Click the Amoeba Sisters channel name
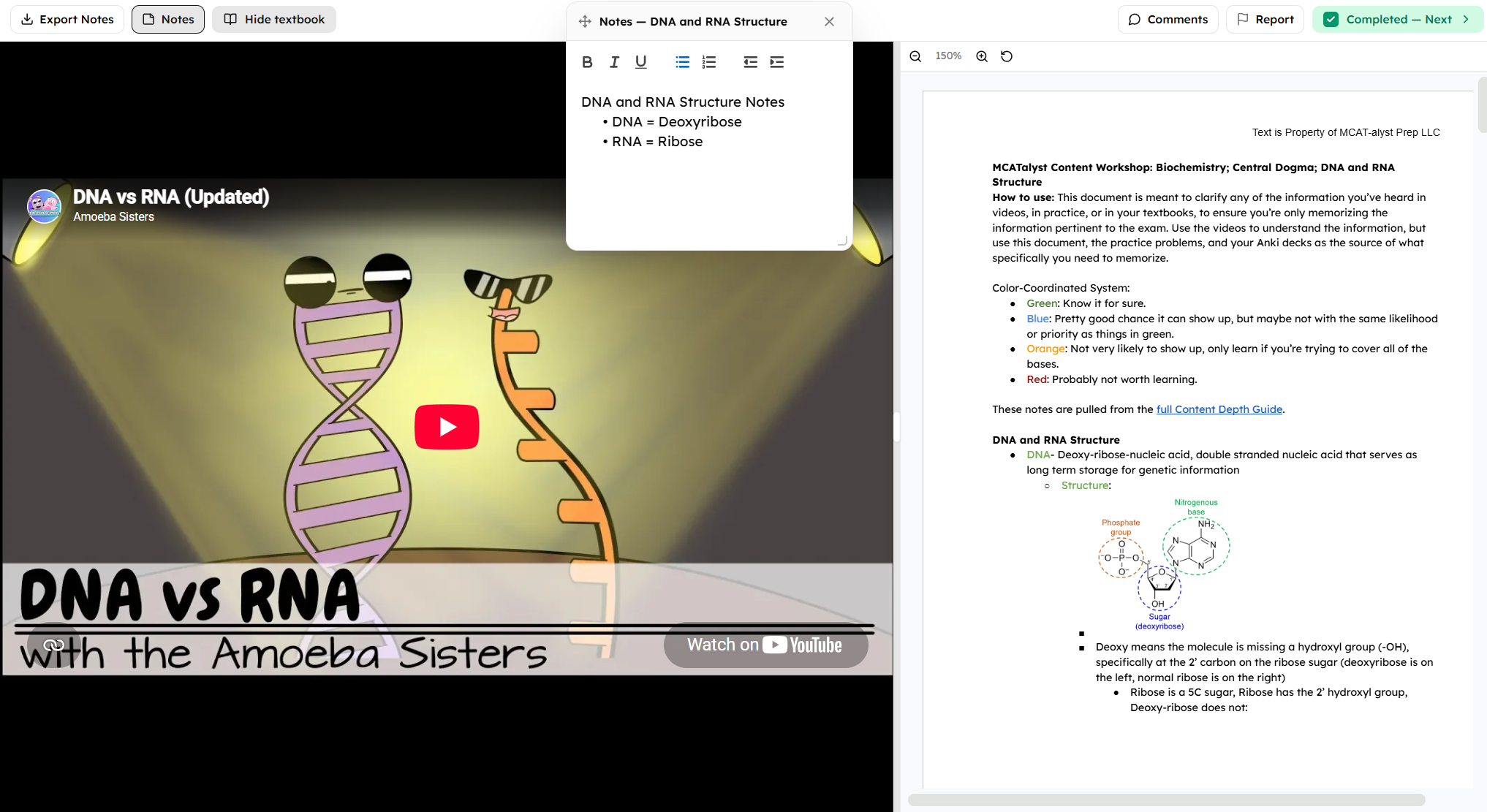 113,217
